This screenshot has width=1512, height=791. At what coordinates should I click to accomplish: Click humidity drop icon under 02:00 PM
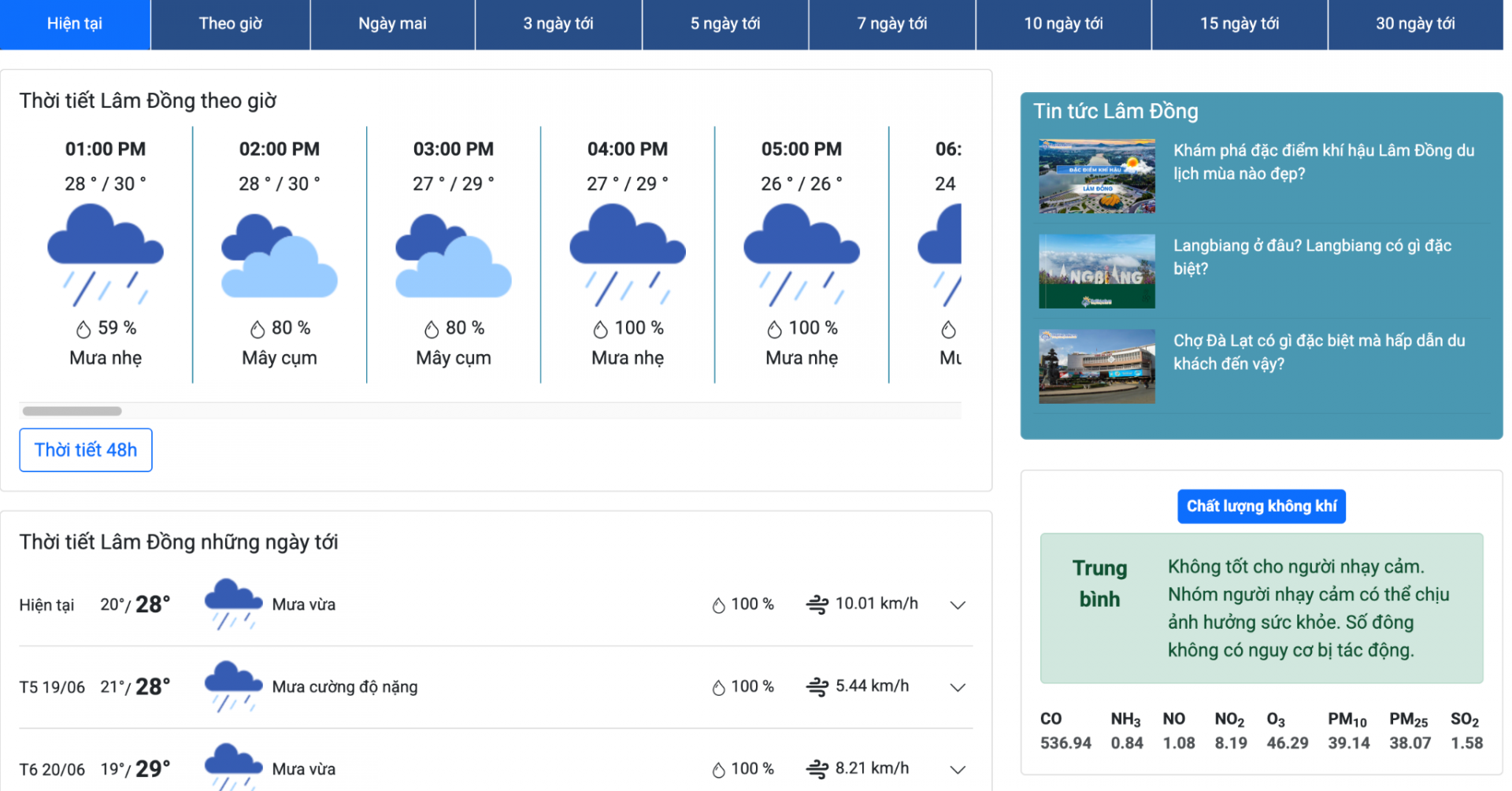coord(258,329)
